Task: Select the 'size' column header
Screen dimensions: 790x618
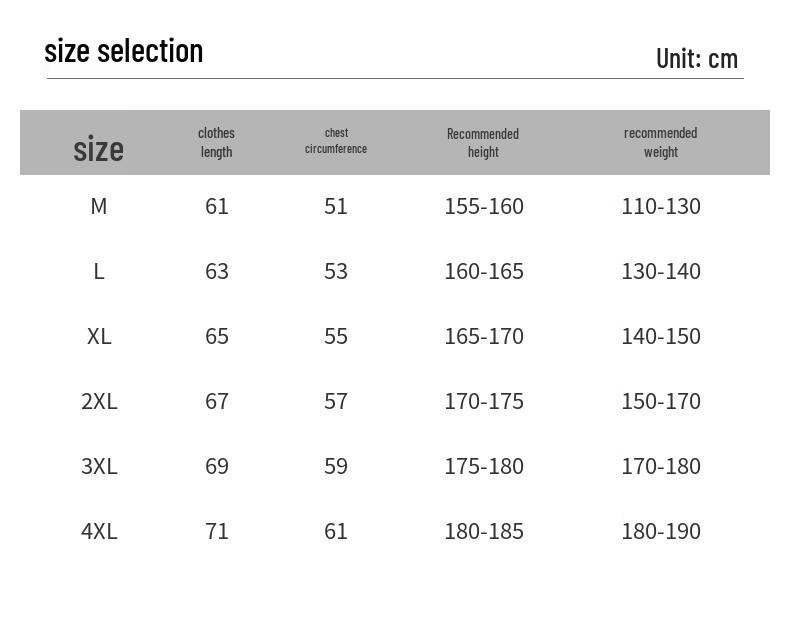Action: 98,149
